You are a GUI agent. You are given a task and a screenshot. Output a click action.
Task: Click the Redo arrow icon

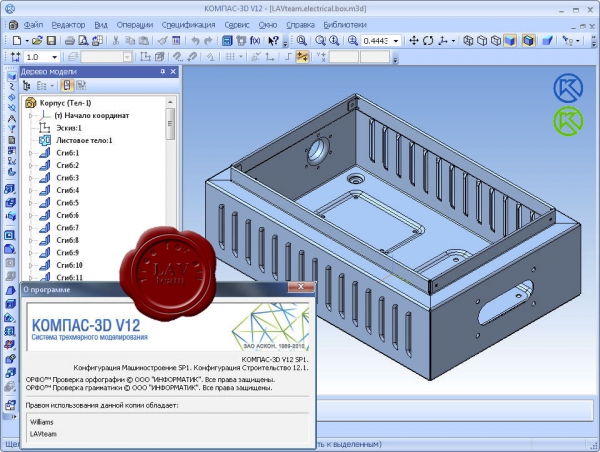tap(208, 41)
